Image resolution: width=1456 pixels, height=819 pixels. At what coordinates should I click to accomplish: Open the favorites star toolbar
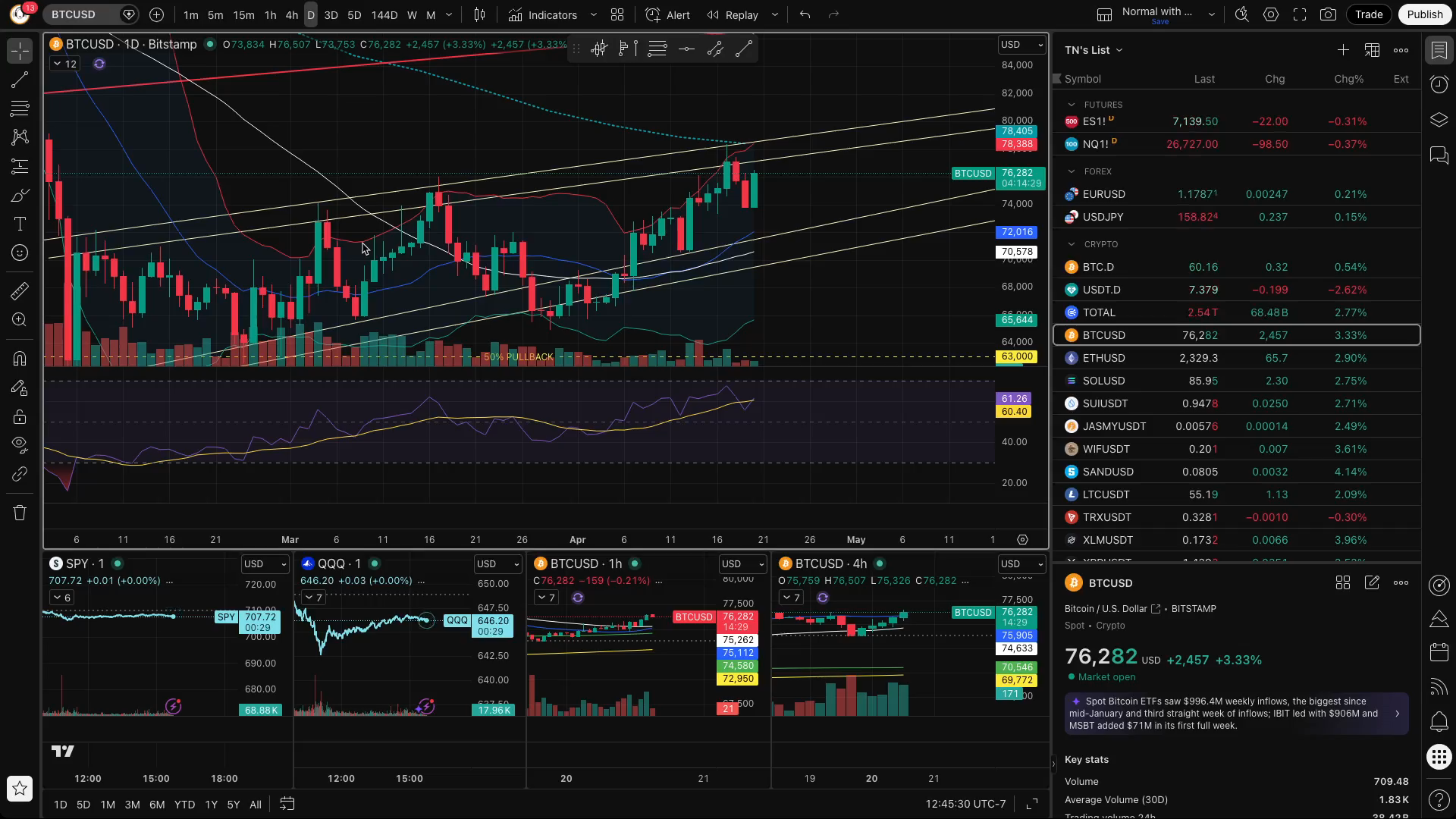coord(20,789)
